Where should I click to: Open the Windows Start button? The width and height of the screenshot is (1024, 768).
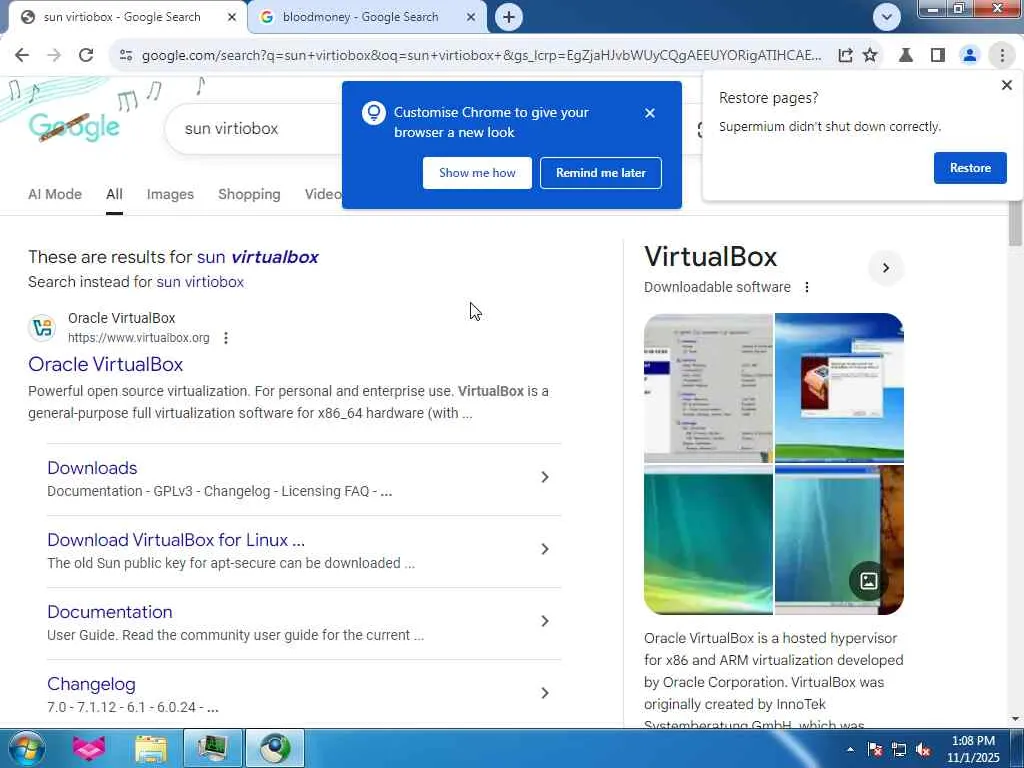click(26, 748)
